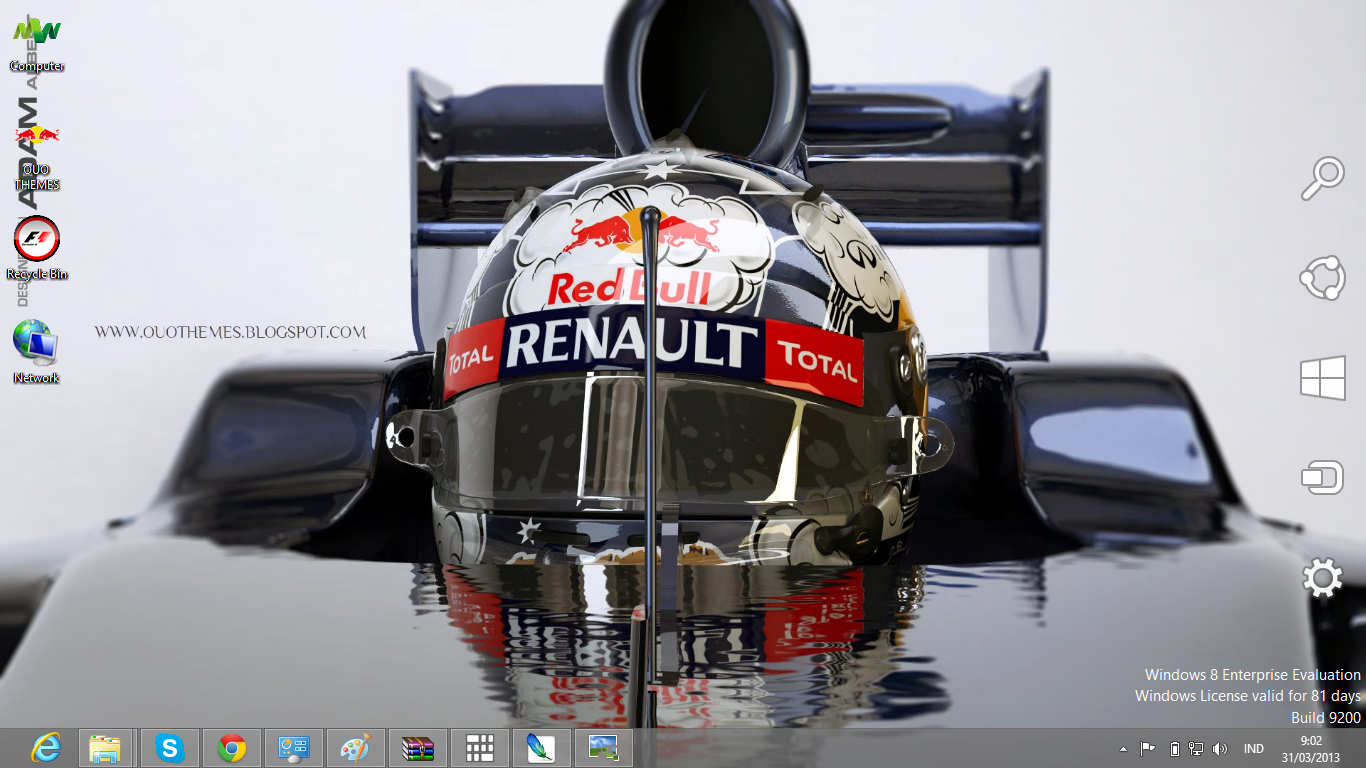Open the Devices charm

pos(1322,478)
